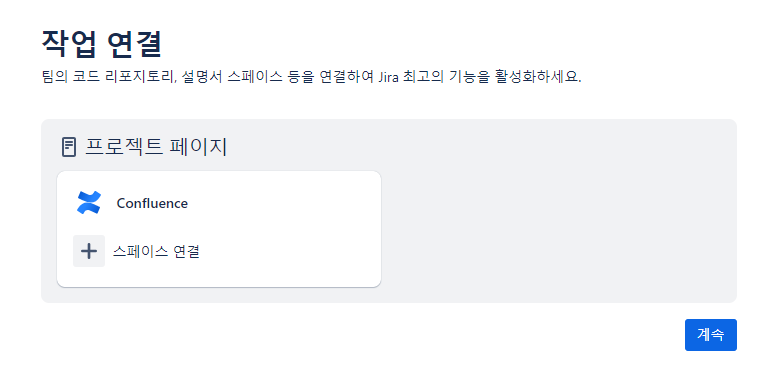The height and width of the screenshot is (382, 762).
Task: Click the Confluence logo icon
Action: pyautogui.click(x=89, y=203)
